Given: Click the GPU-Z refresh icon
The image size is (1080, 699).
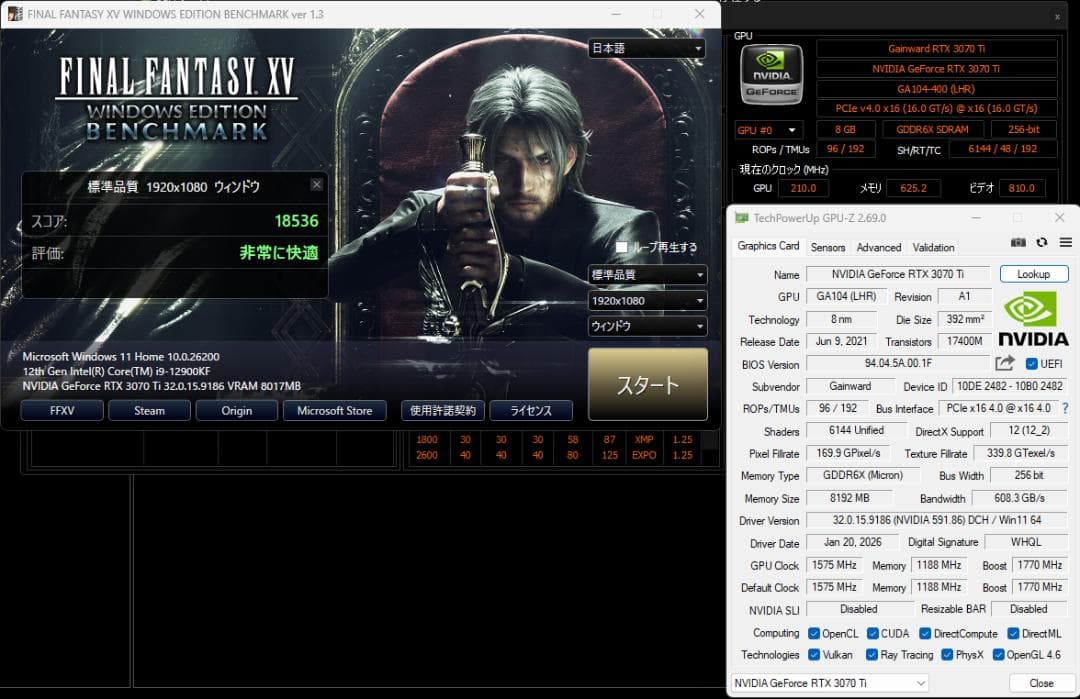Looking at the screenshot, I should [x=1041, y=242].
